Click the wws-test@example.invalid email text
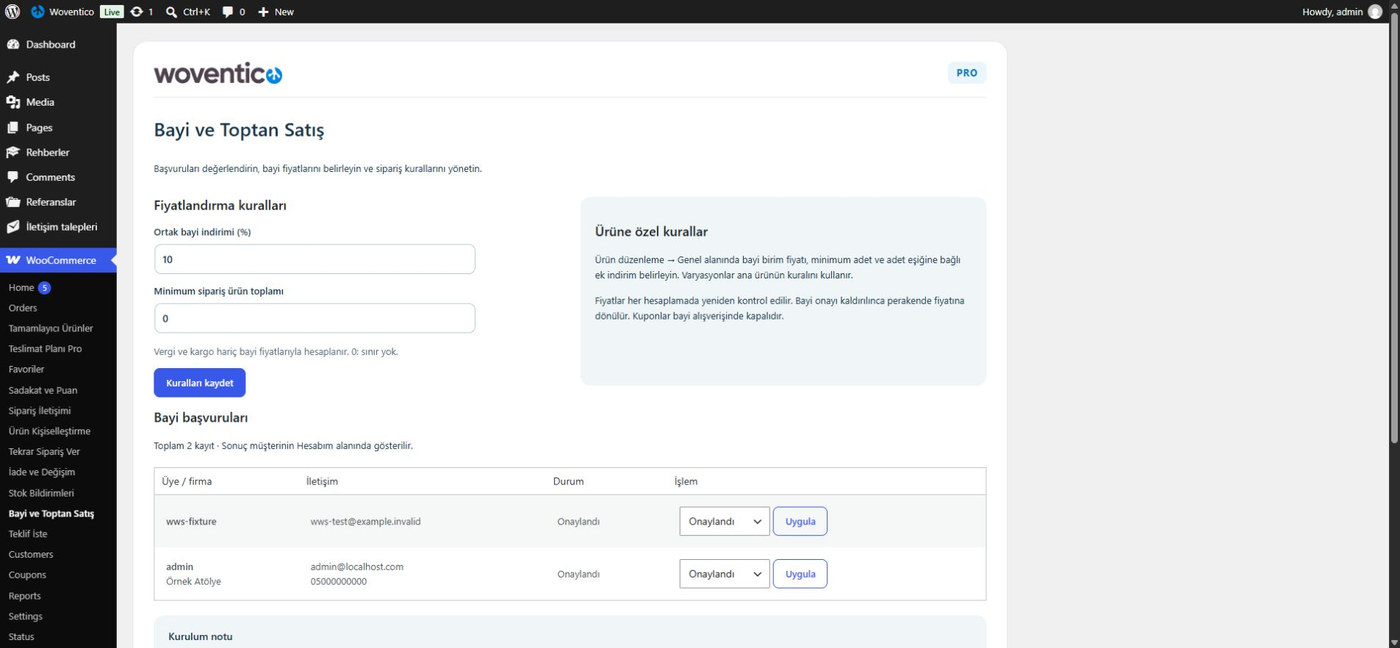1400x648 pixels. pyautogui.click(x=366, y=521)
